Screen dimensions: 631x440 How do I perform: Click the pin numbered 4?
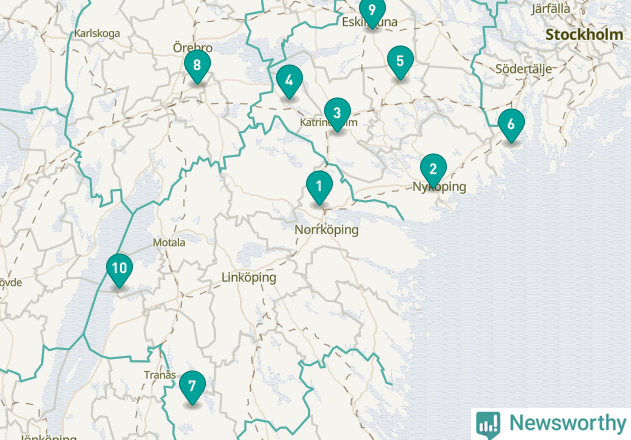pyautogui.click(x=289, y=82)
